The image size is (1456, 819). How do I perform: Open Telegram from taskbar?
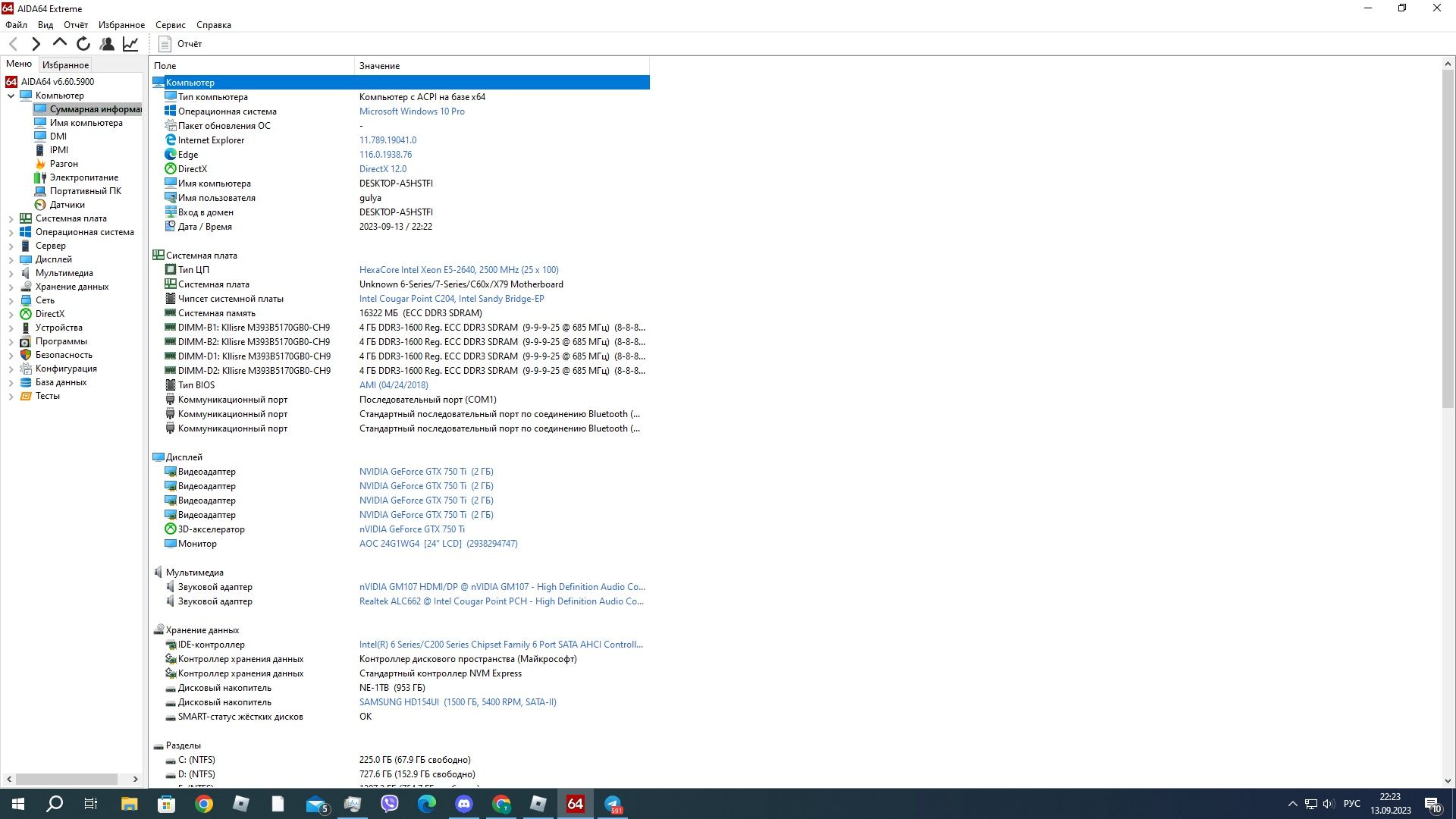pos(613,804)
